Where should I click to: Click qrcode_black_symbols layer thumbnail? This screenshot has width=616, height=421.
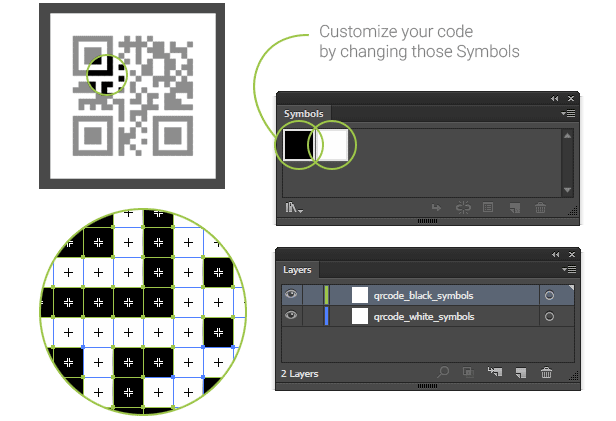(359, 295)
